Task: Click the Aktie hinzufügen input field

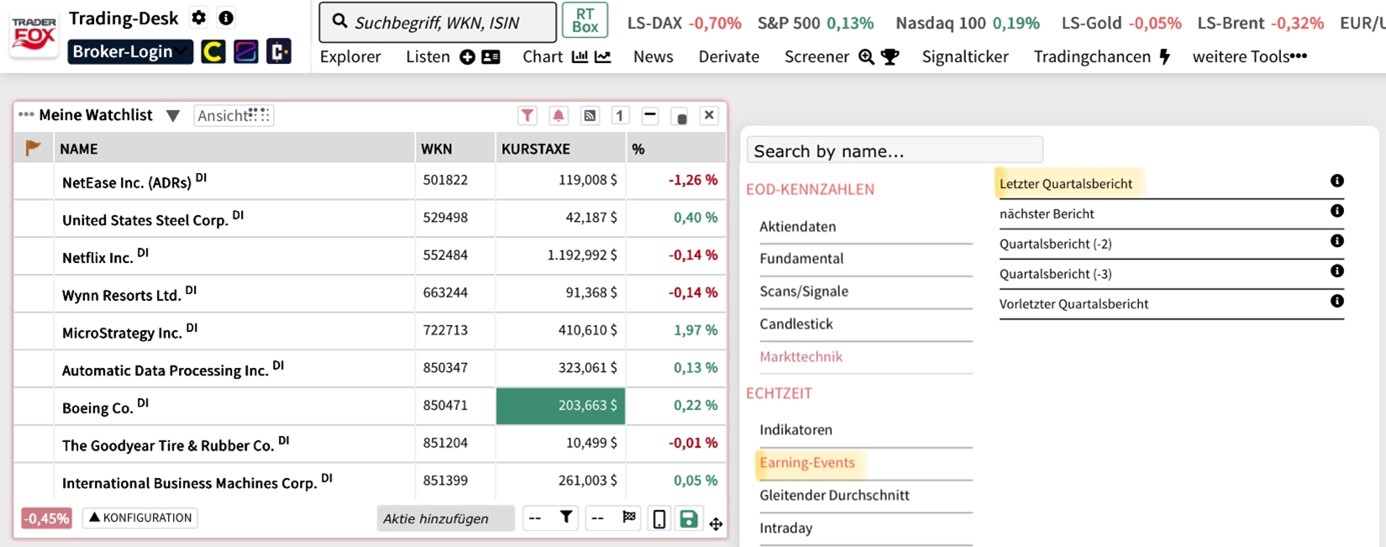Action: click(446, 518)
